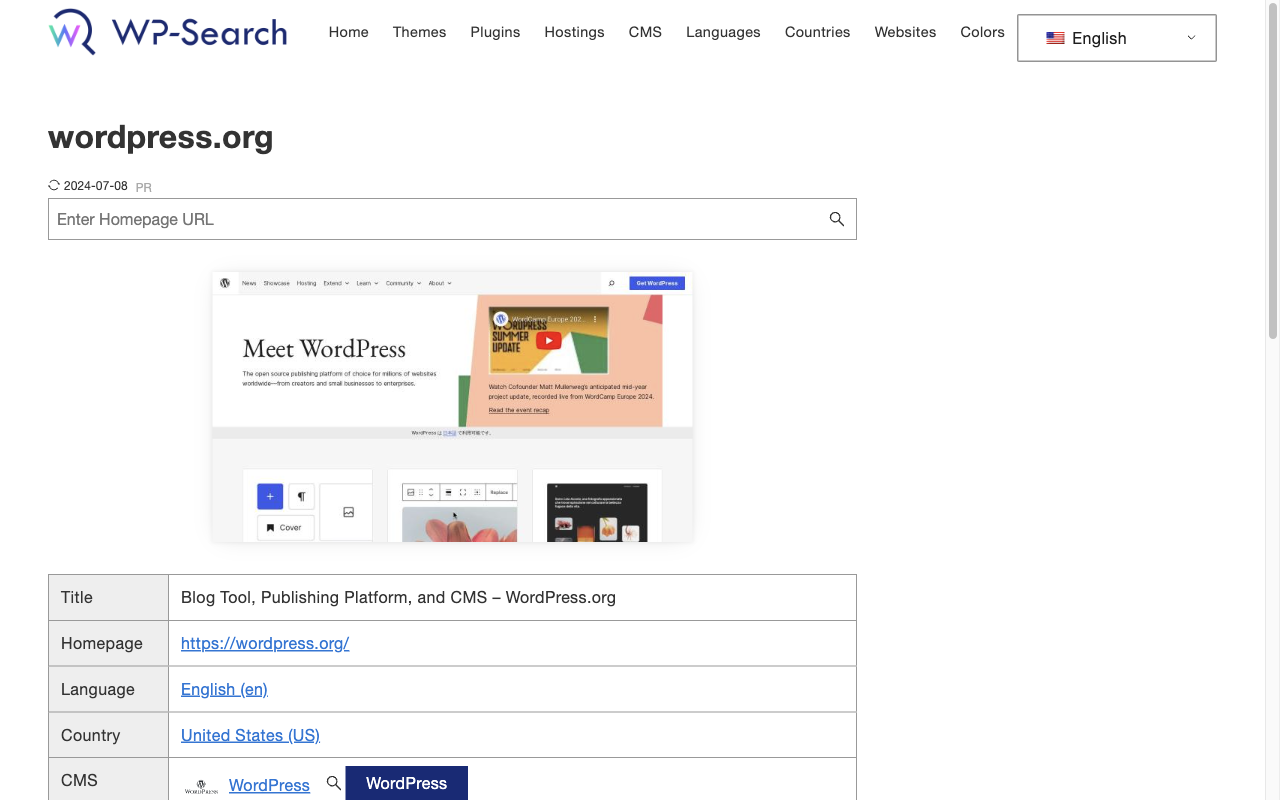Click the English (en) language link

(223, 689)
